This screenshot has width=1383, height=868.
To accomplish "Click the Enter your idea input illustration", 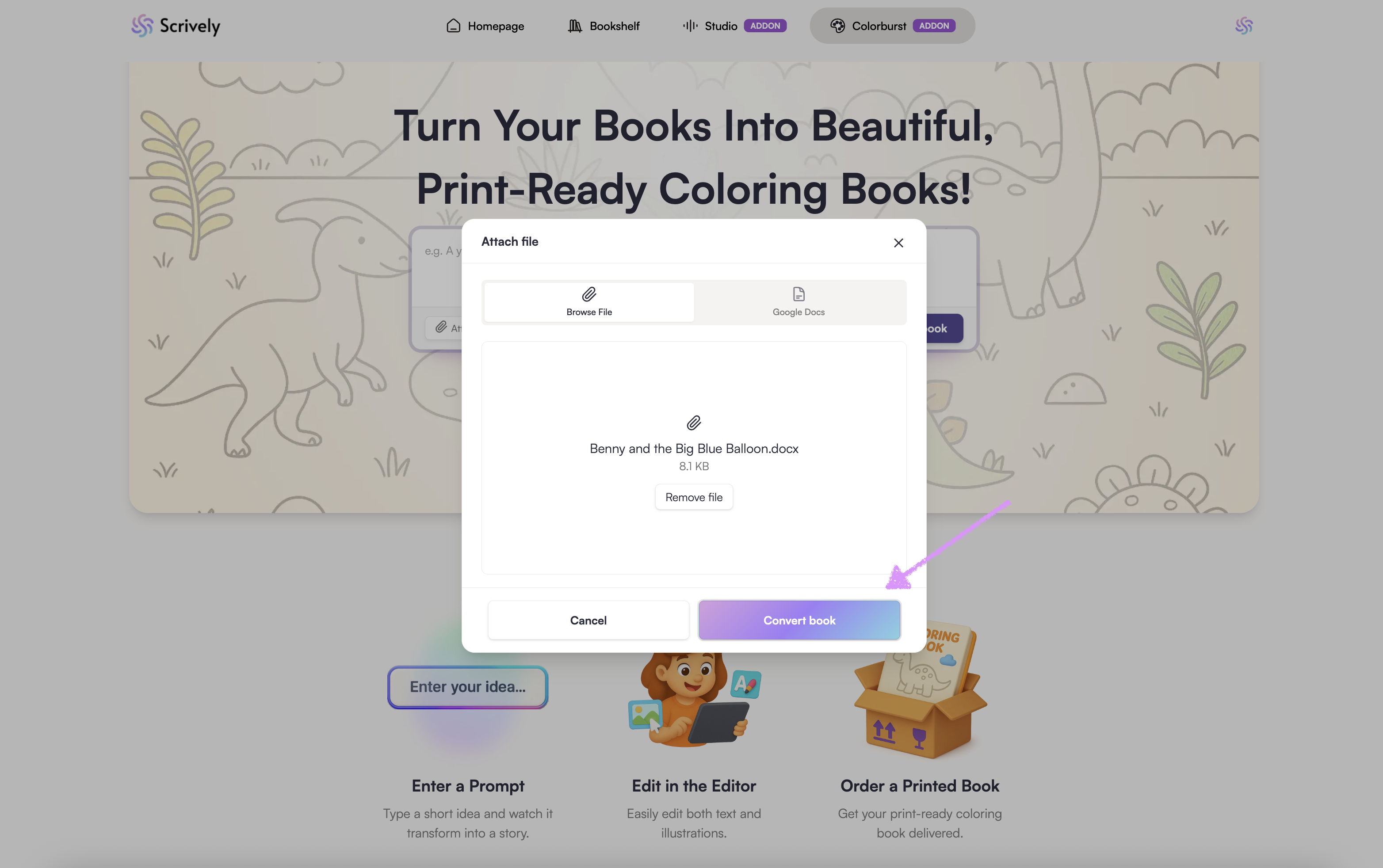I will (467, 687).
